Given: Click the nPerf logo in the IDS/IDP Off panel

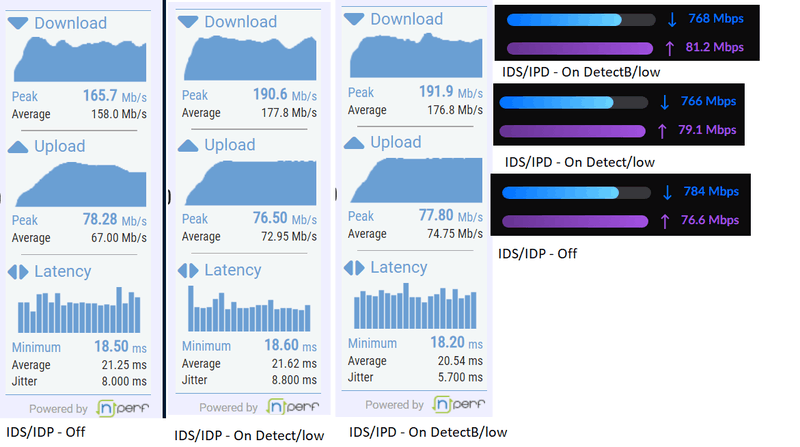Looking at the screenshot, I should click(x=122, y=408).
